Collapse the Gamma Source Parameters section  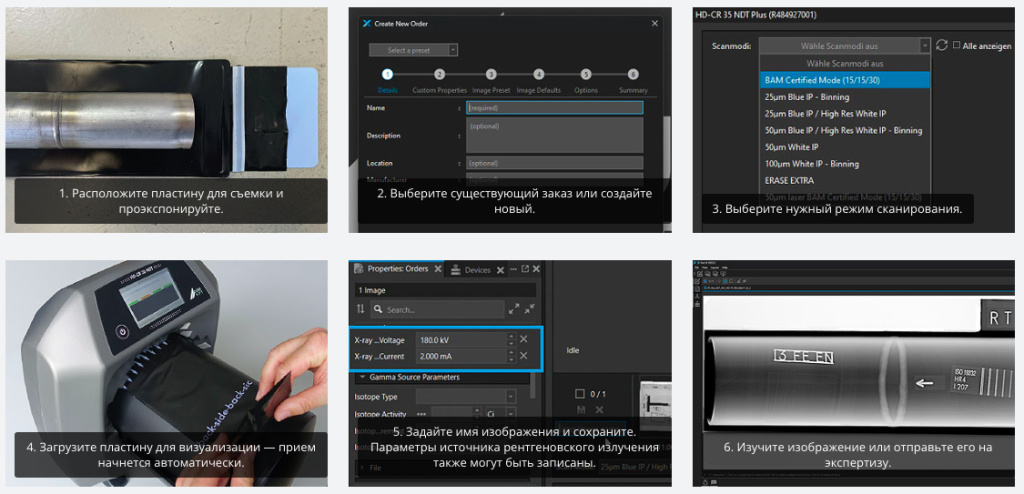(360, 378)
